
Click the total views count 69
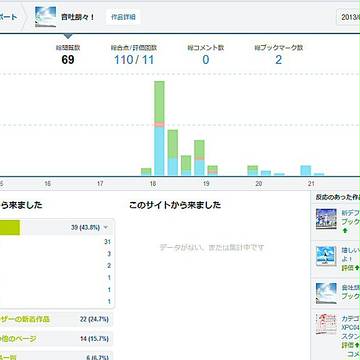pyautogui.click(x=68, y=60)
